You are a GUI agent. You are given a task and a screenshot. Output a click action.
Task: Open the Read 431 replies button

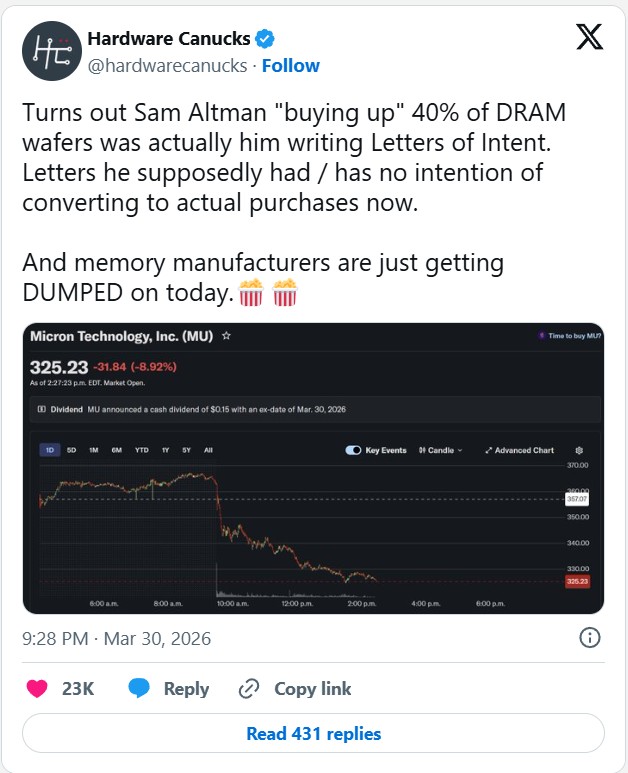[313, 733]
